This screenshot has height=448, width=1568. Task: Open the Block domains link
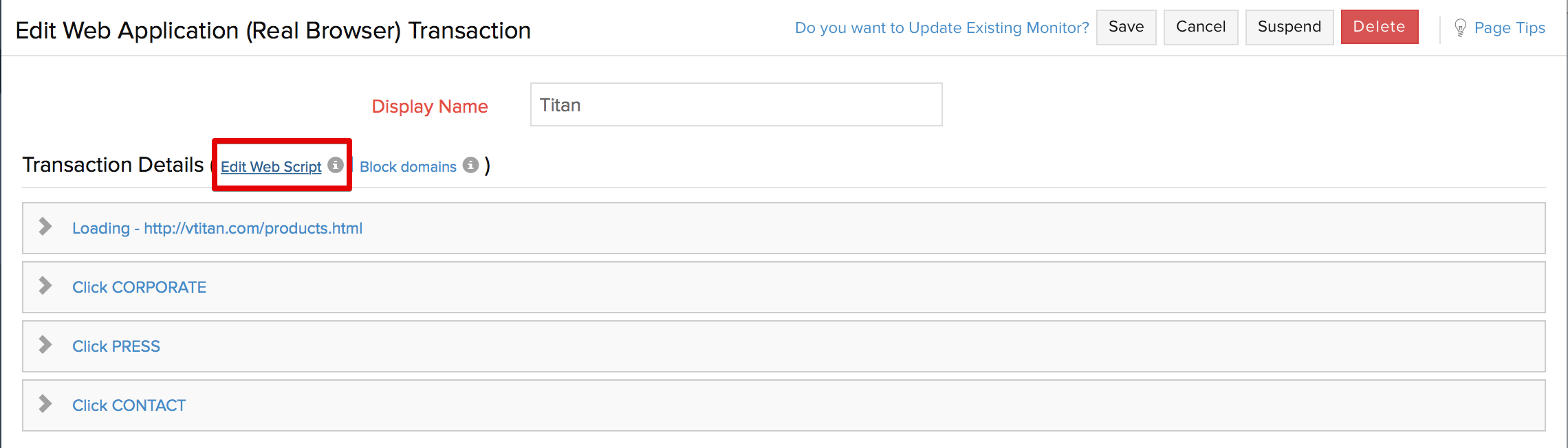pyautogui.click(x=408, y=167)
